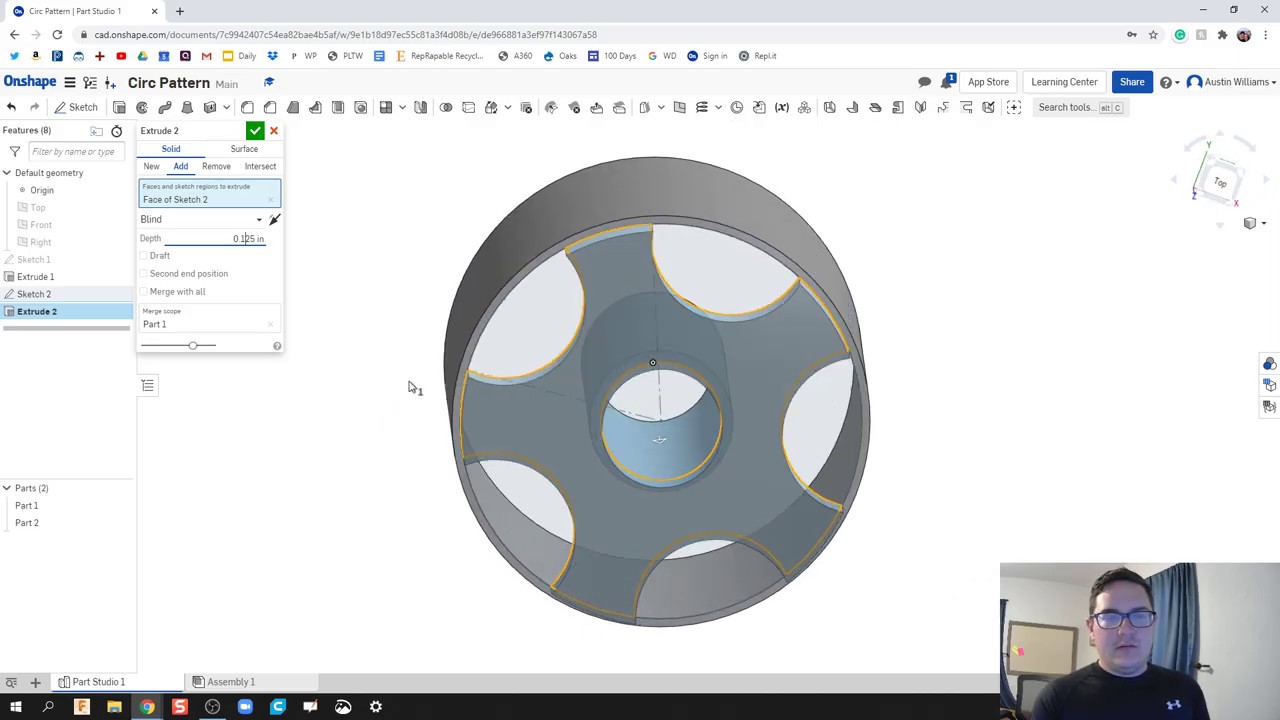Click add folder icon in Features header
Image resolution: width=1280 pixels, height=720 pixels.
pyautogui.click(x=96, y=131)
